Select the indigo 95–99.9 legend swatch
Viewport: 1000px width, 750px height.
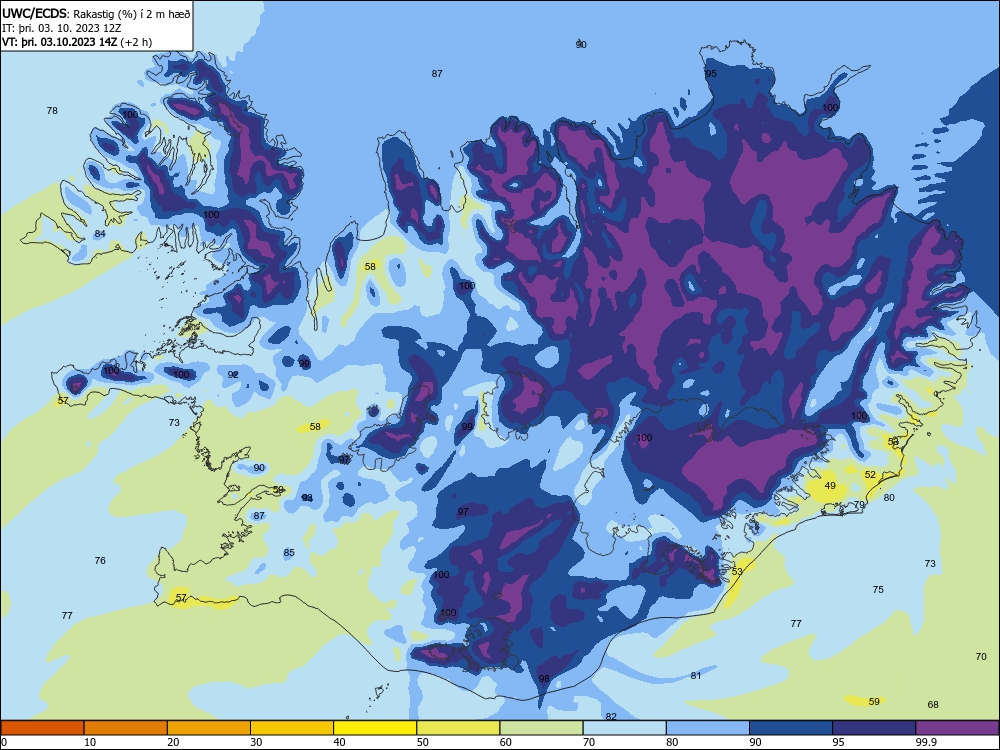(874, 728)
